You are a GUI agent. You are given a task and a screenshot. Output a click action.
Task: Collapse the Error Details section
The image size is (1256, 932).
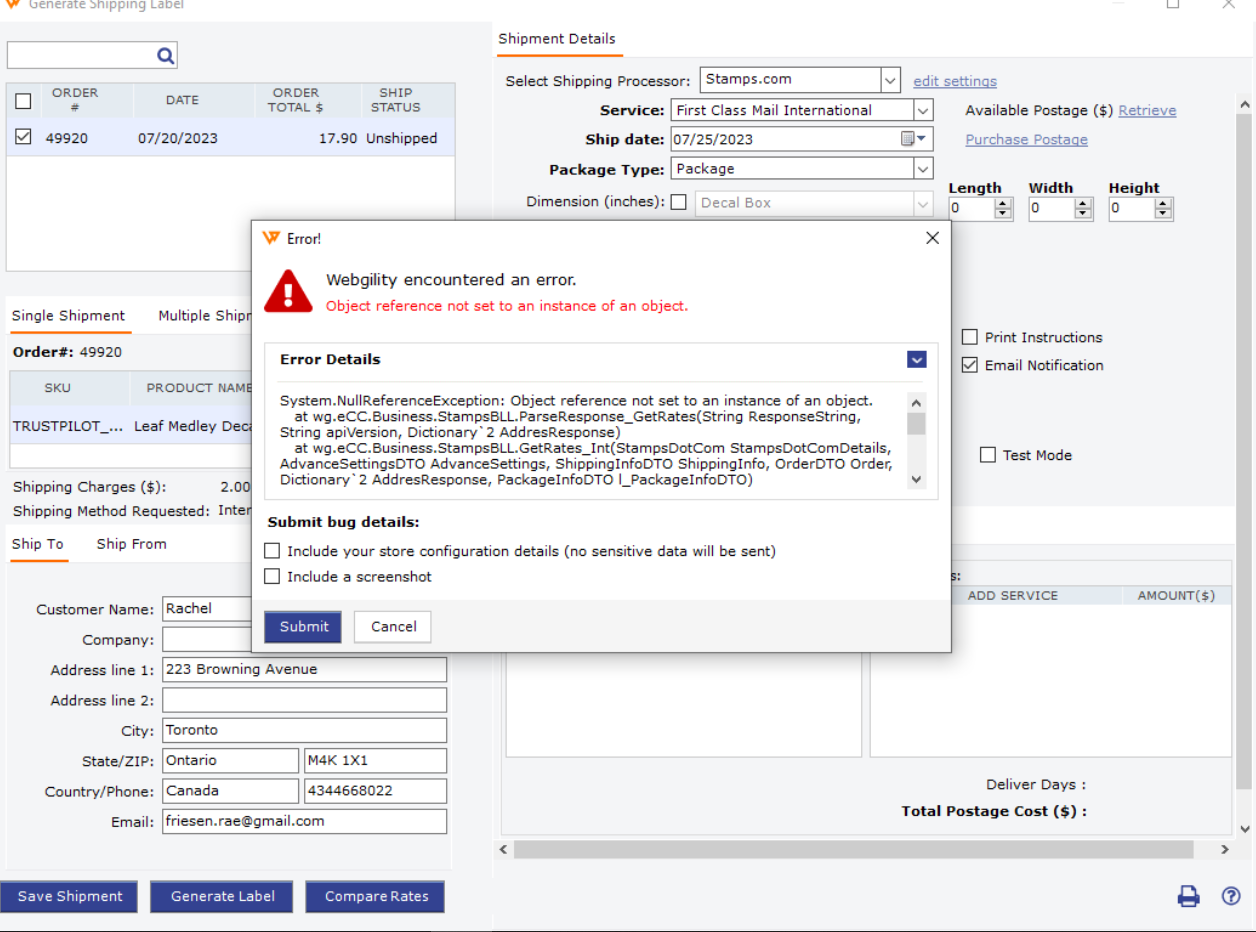coord(917,360)
